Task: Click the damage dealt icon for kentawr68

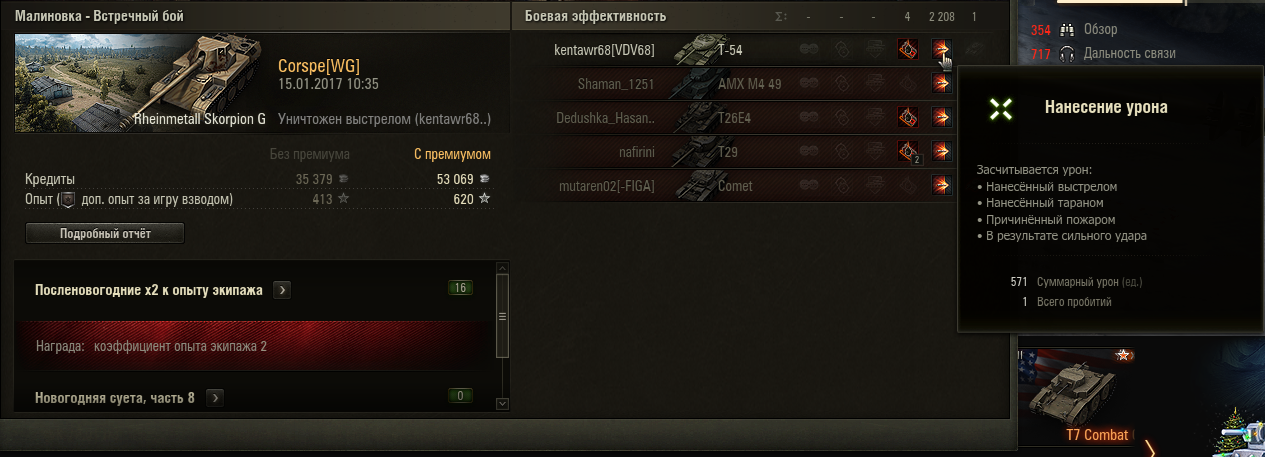Action: [x=941, y=50]
